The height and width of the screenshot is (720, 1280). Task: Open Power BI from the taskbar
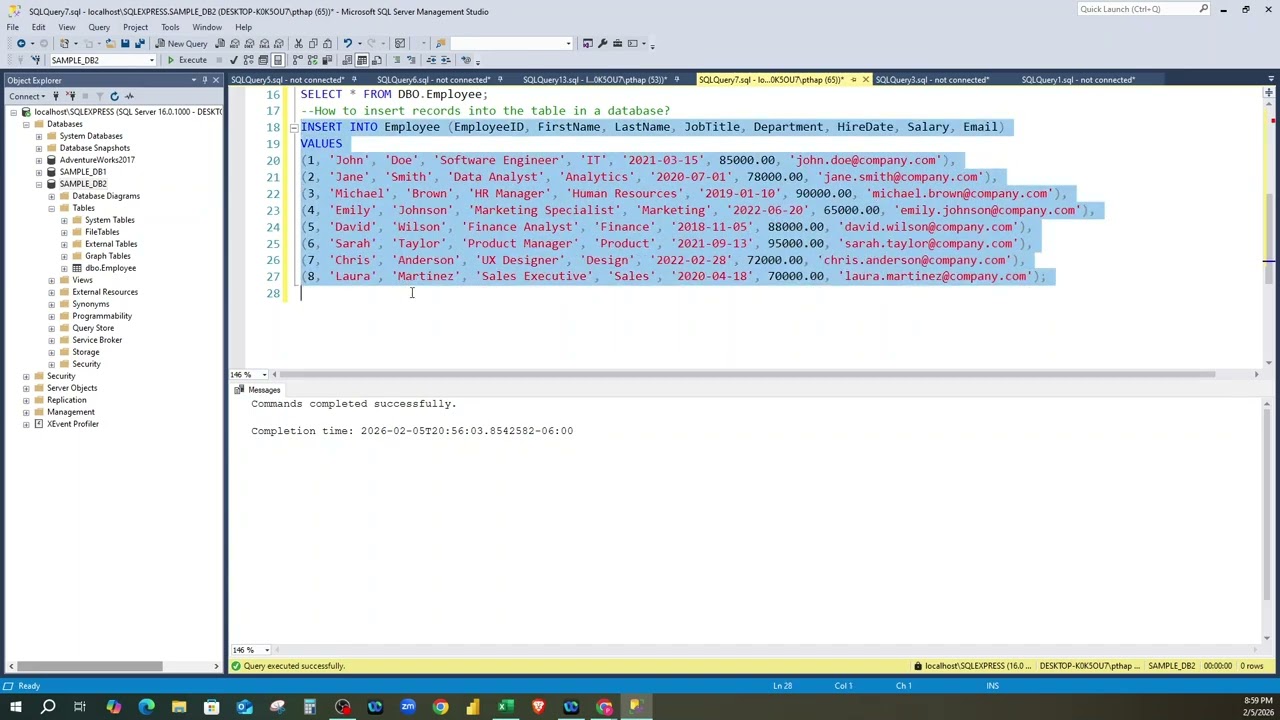pos(473,708)
